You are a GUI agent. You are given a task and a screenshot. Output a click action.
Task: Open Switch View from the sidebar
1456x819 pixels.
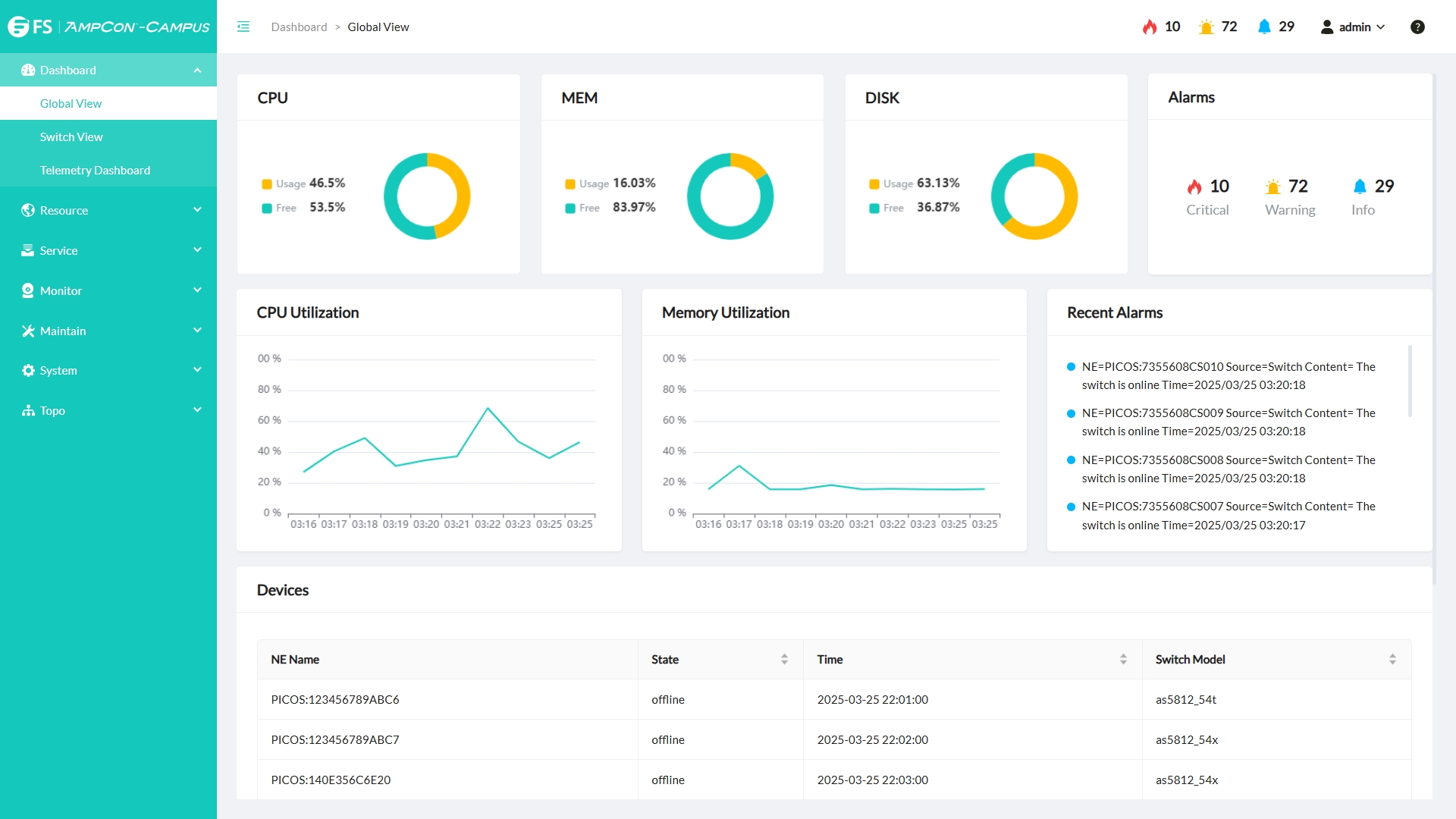click(71, 137)
